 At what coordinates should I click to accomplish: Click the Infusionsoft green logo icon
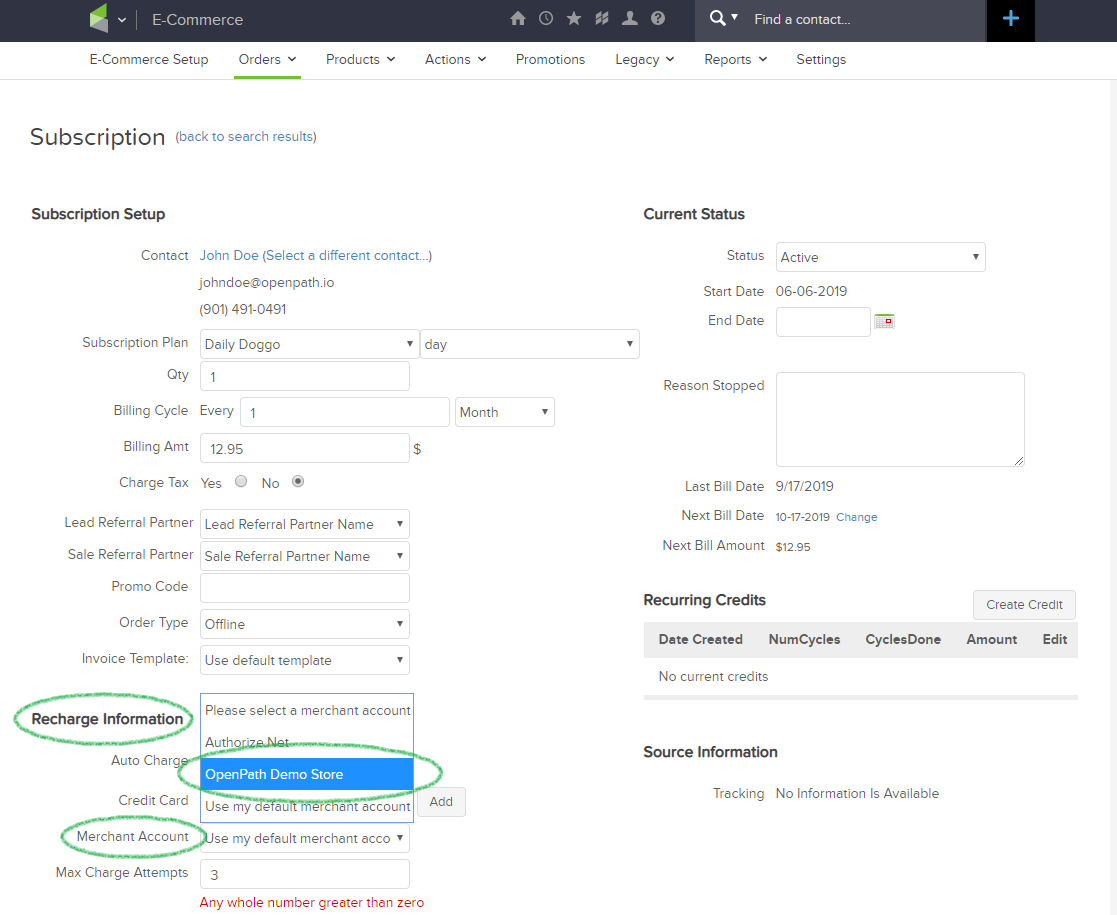pyautogui.click(x=98, y=19)
